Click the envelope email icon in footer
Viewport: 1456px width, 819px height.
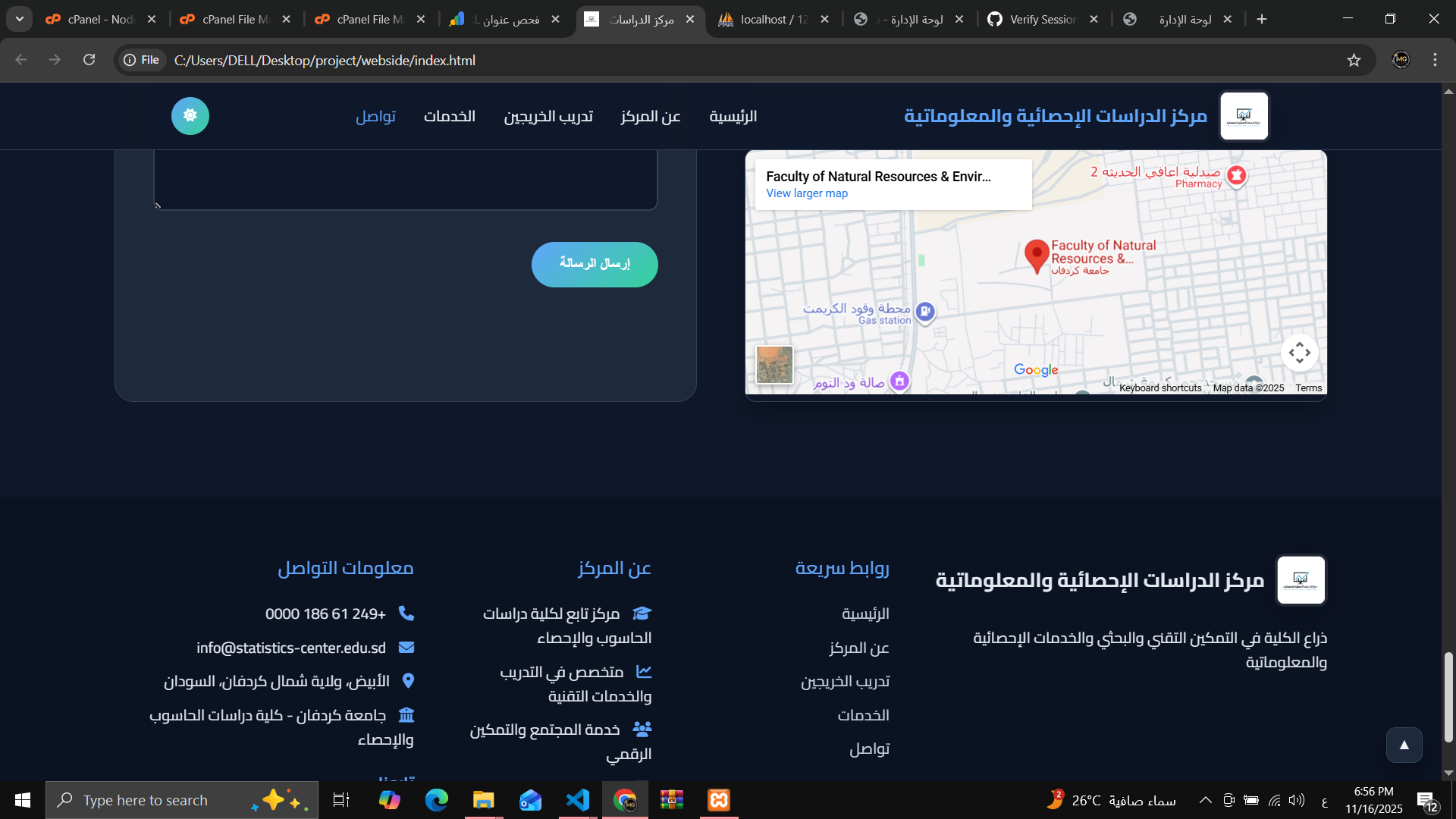(406, 647)
